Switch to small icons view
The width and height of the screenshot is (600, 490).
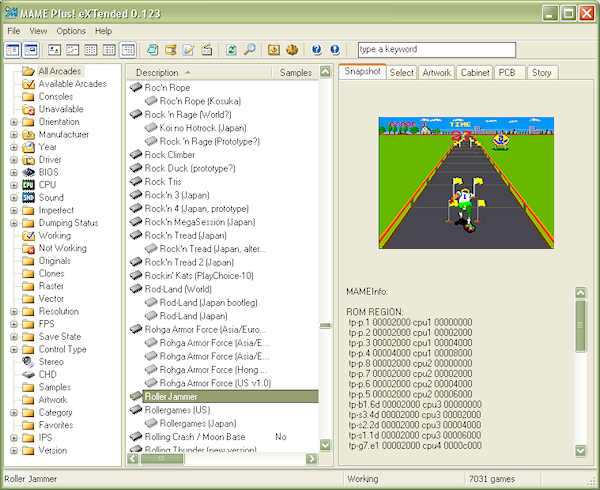point(73,50)
